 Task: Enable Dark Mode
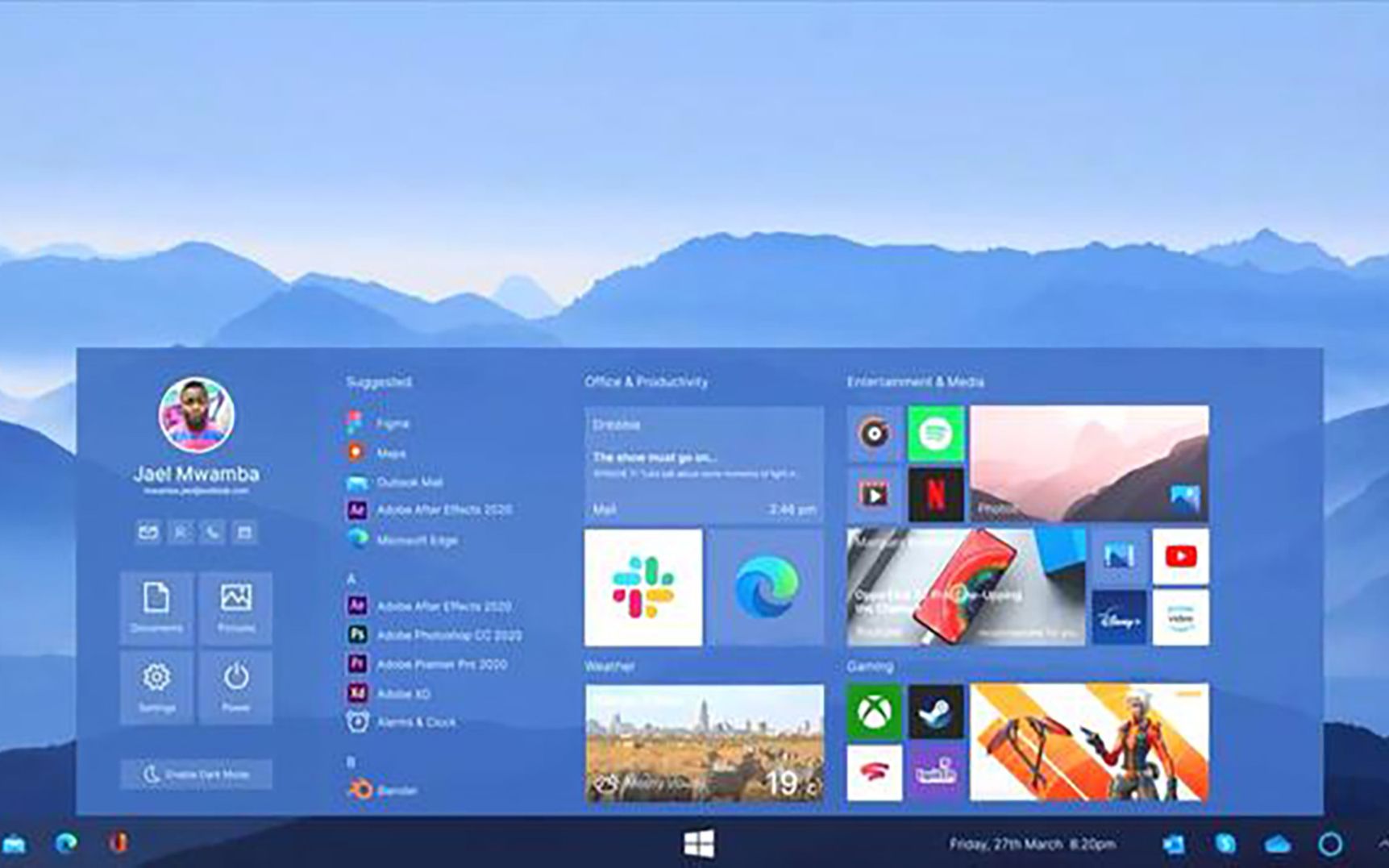tap(197, 775)
